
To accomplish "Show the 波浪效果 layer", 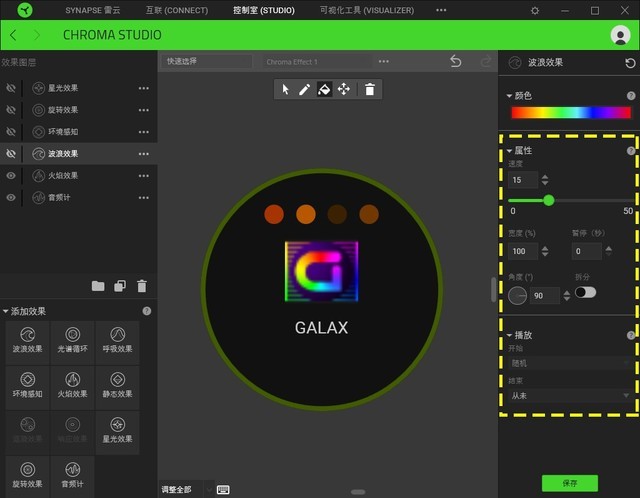I will (11, 153).
